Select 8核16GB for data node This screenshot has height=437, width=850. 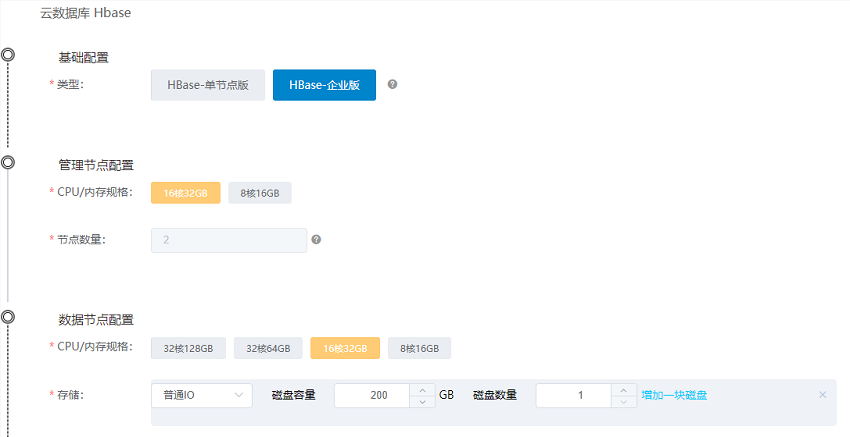(420, 348)
